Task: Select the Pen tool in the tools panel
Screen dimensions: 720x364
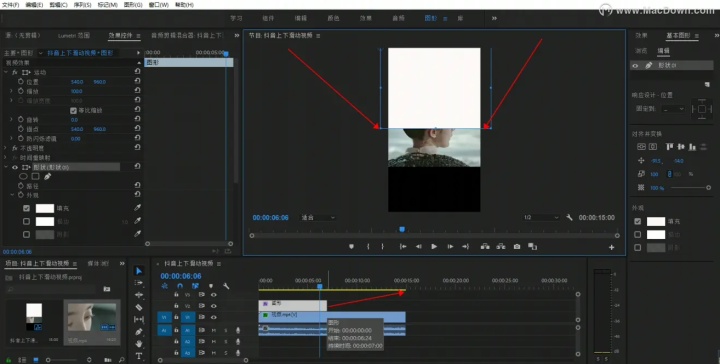Action: 139,331
